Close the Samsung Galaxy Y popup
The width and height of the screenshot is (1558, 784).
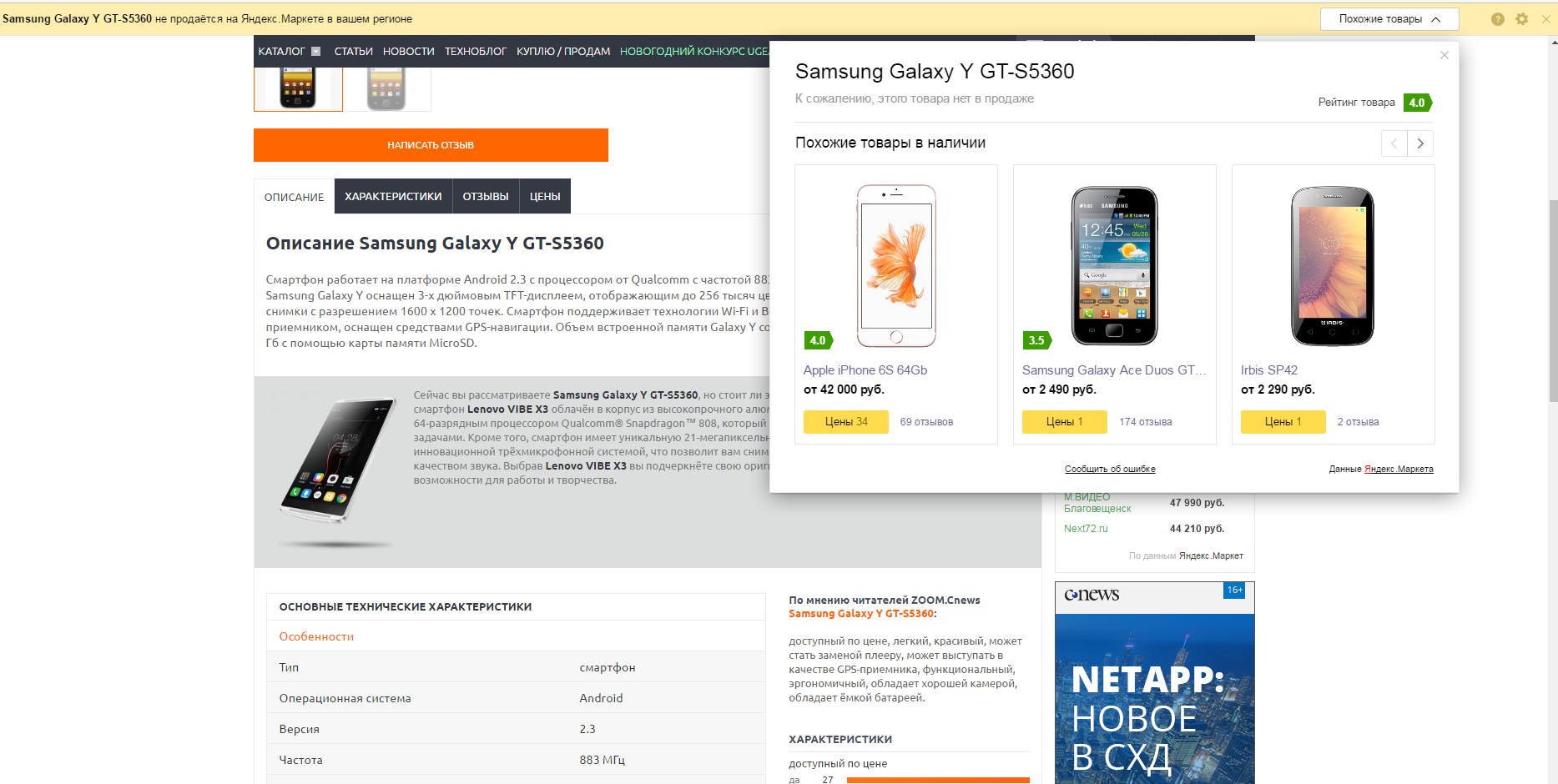coord(1445,55)
